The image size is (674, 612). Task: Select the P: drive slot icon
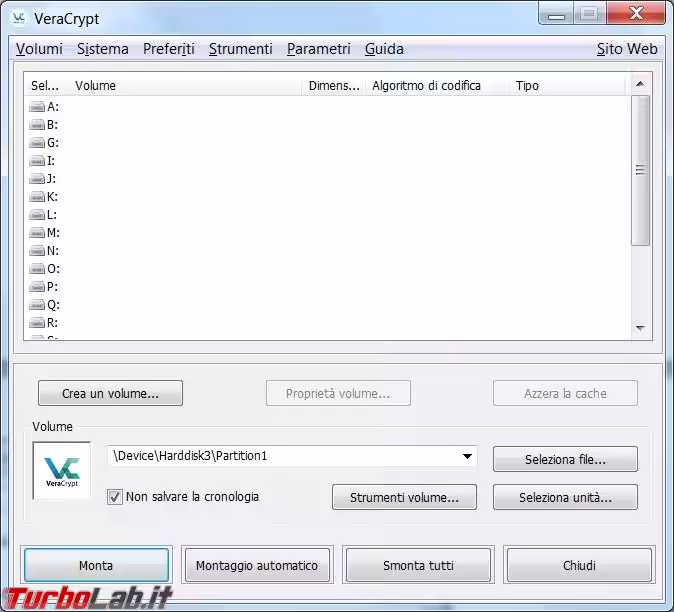(37, 286)
